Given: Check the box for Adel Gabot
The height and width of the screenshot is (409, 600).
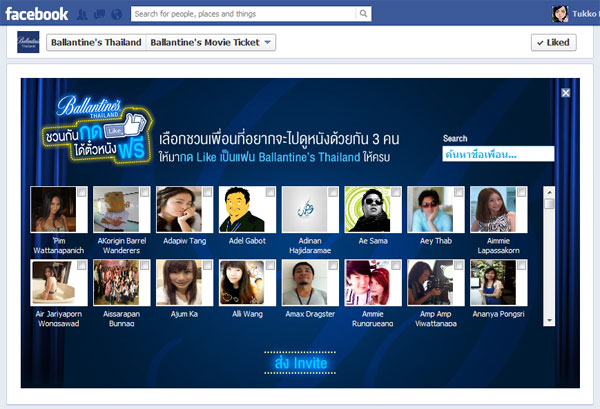Looking at the screenshot, I should point(270,192).
